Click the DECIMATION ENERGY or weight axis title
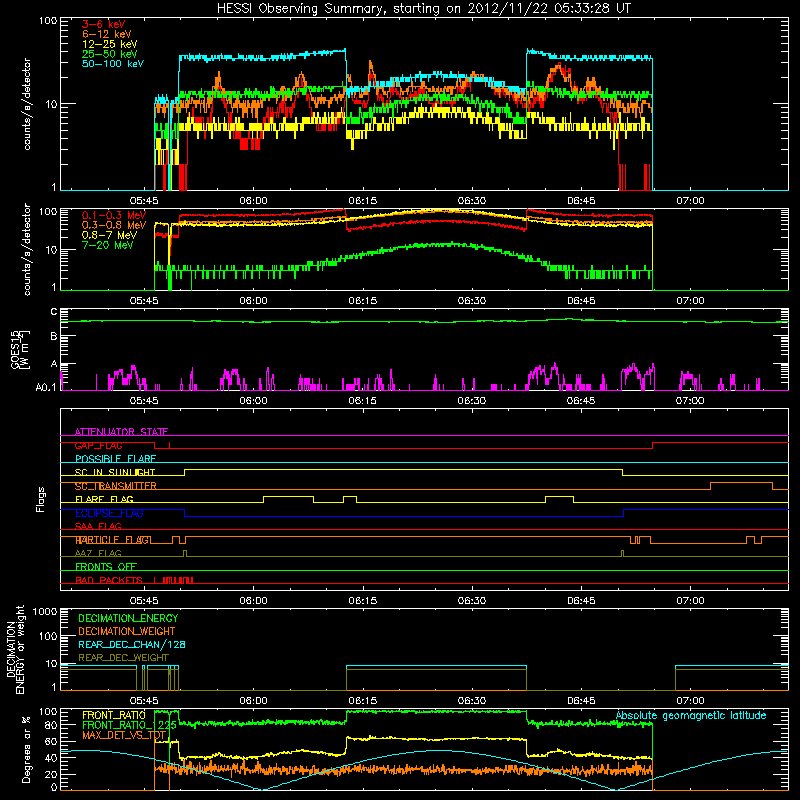 point(15,649)
